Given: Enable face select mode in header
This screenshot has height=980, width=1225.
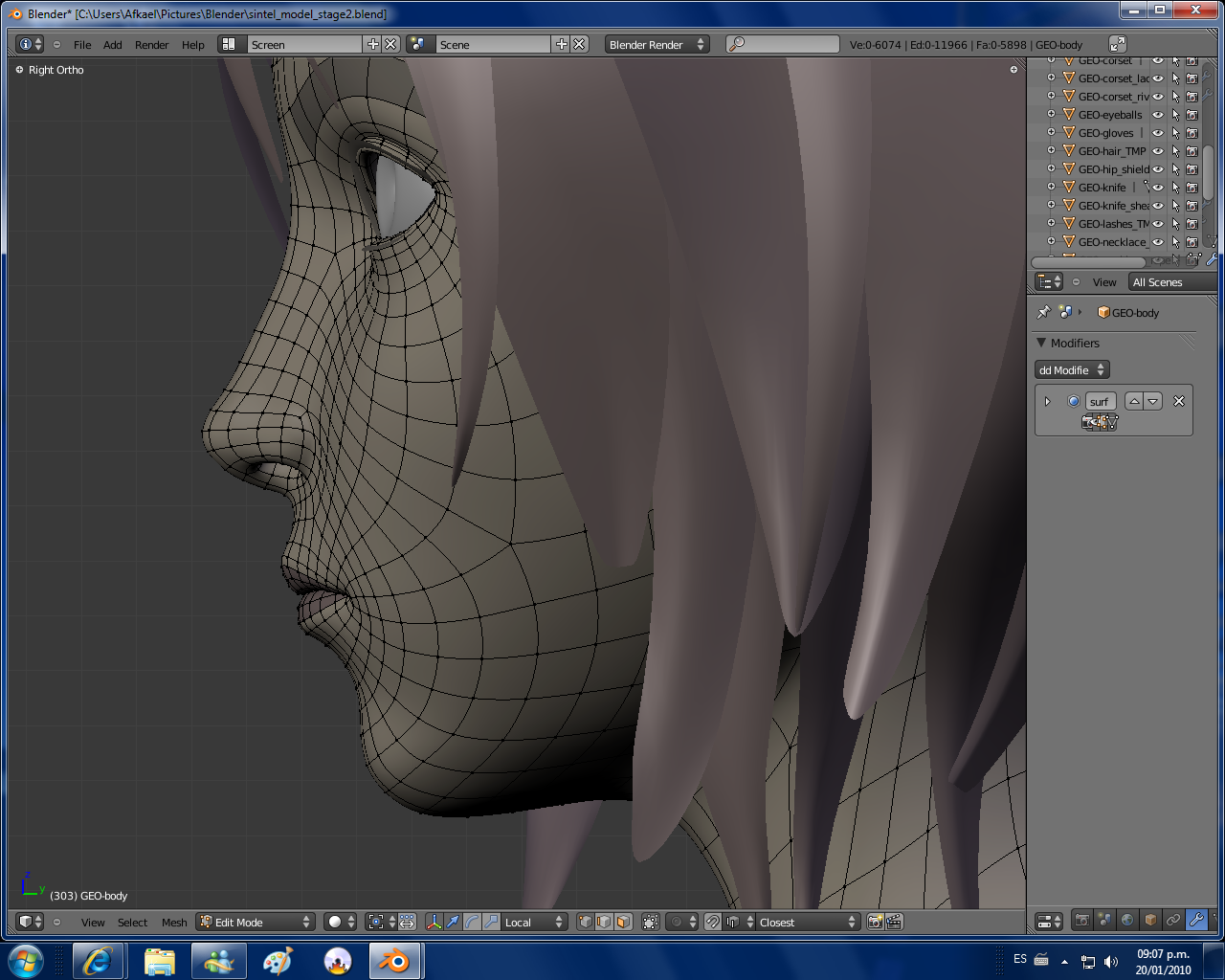Looking at the screenshot, I should click(x=623, y=923).
